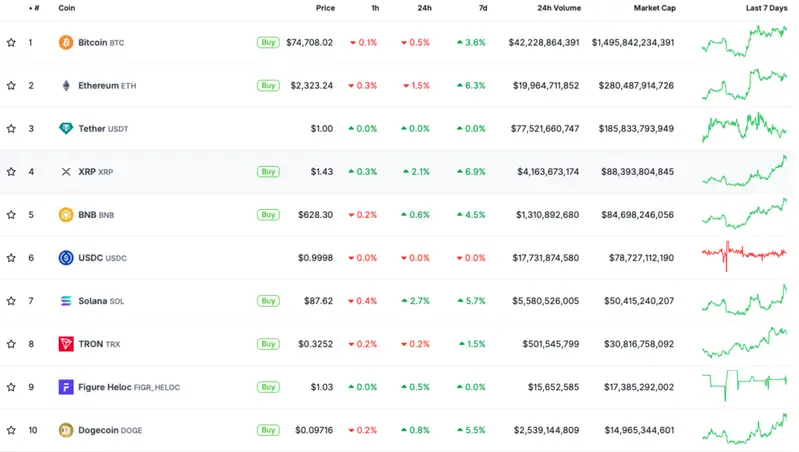This screenshot has width=799, height=452.
Task: Click the BNB coin logo
Action: tap(66, 215)
